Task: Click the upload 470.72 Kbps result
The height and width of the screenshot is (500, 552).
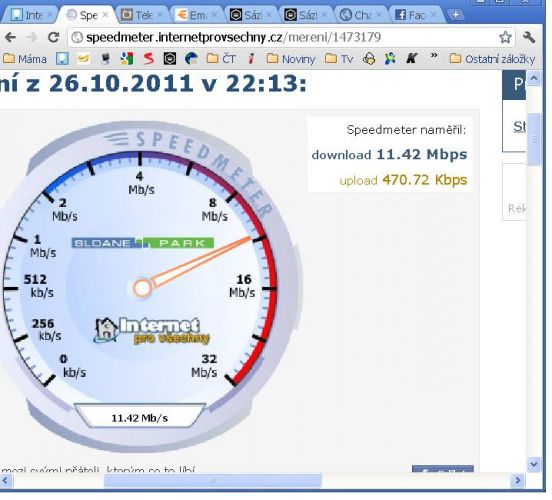Action: [403, 180]
